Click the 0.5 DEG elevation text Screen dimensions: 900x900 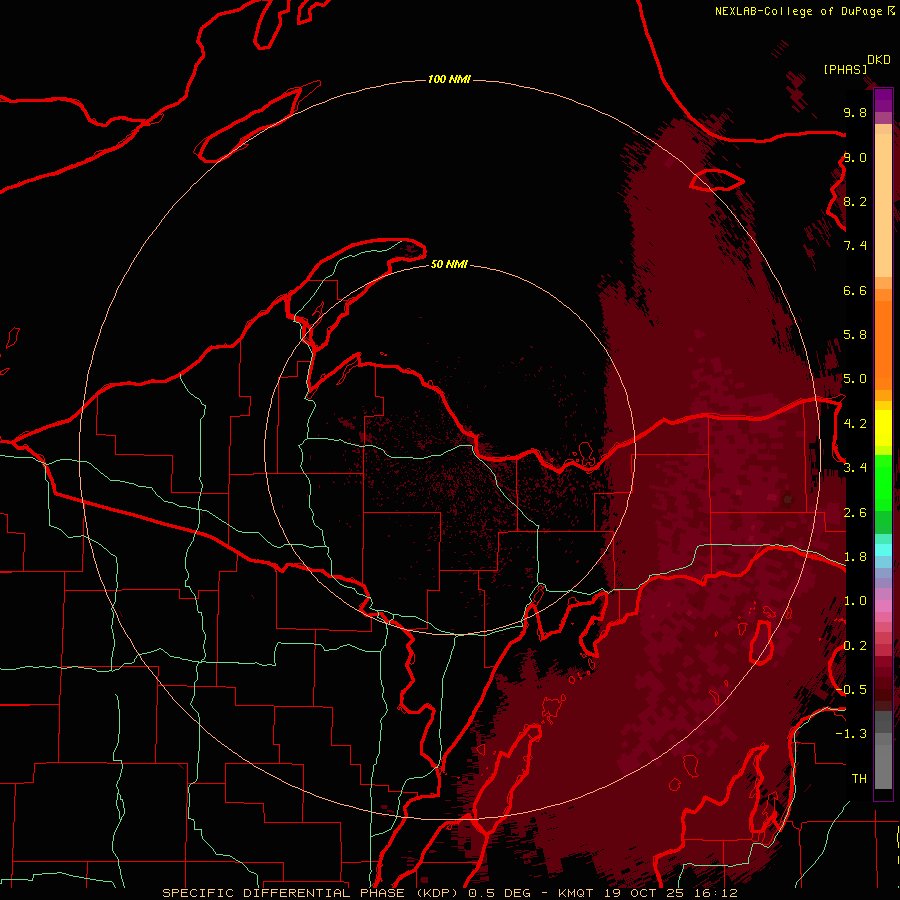[499, 893]
